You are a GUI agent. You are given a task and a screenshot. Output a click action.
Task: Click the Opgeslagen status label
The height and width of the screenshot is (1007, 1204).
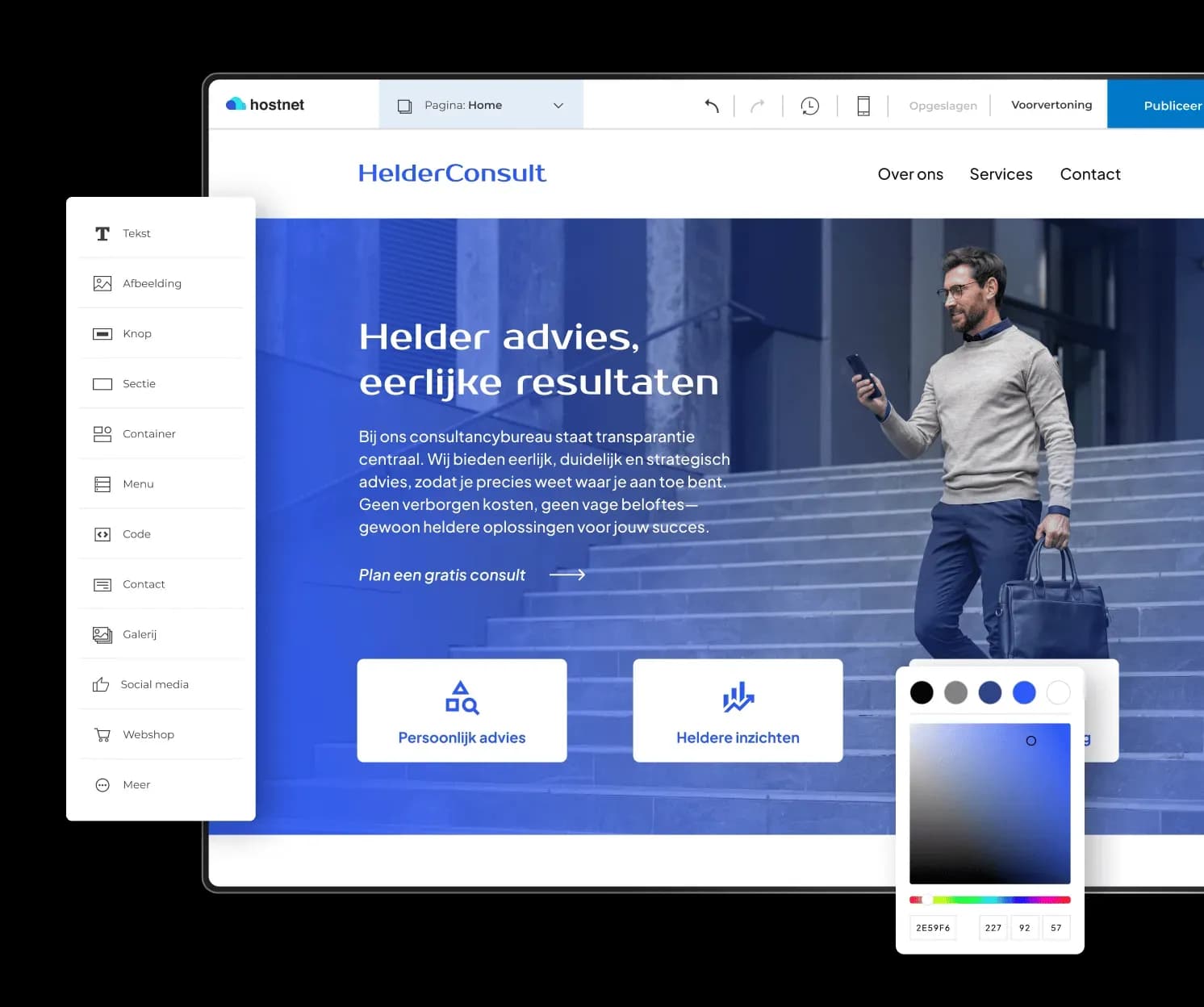tap(943, 106)
